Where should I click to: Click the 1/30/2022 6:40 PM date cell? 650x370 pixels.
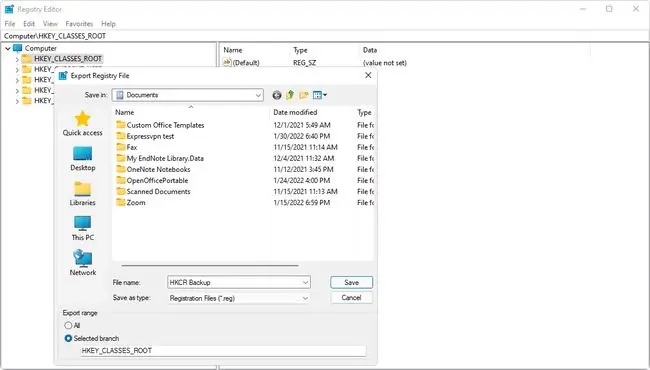(x=302, y=136)
